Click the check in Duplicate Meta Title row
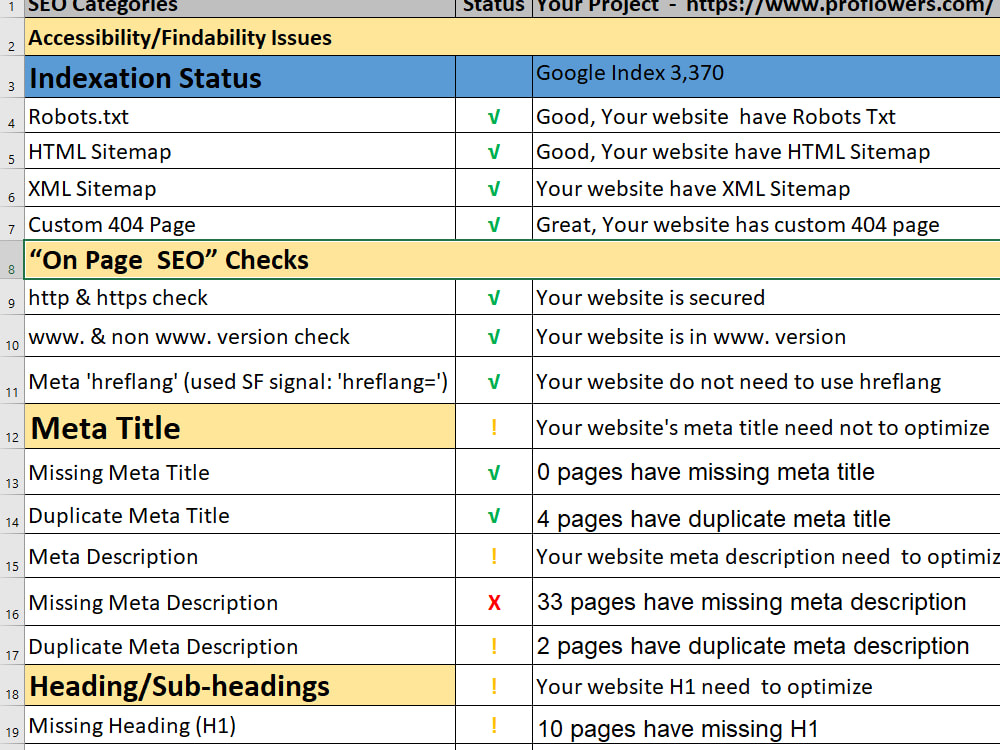 tap(494, 516)
